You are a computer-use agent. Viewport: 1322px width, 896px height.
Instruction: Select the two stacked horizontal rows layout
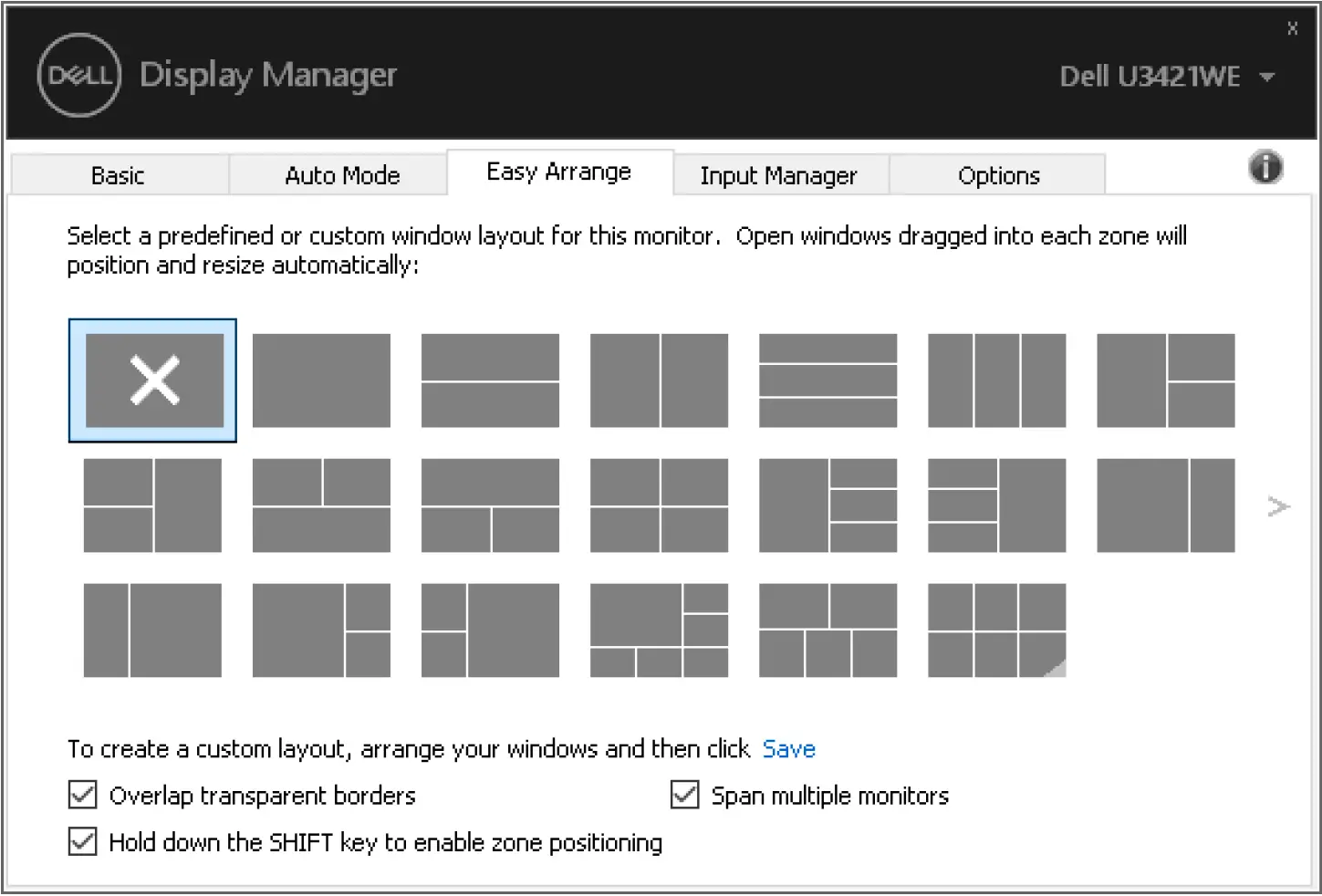point(490,380)
